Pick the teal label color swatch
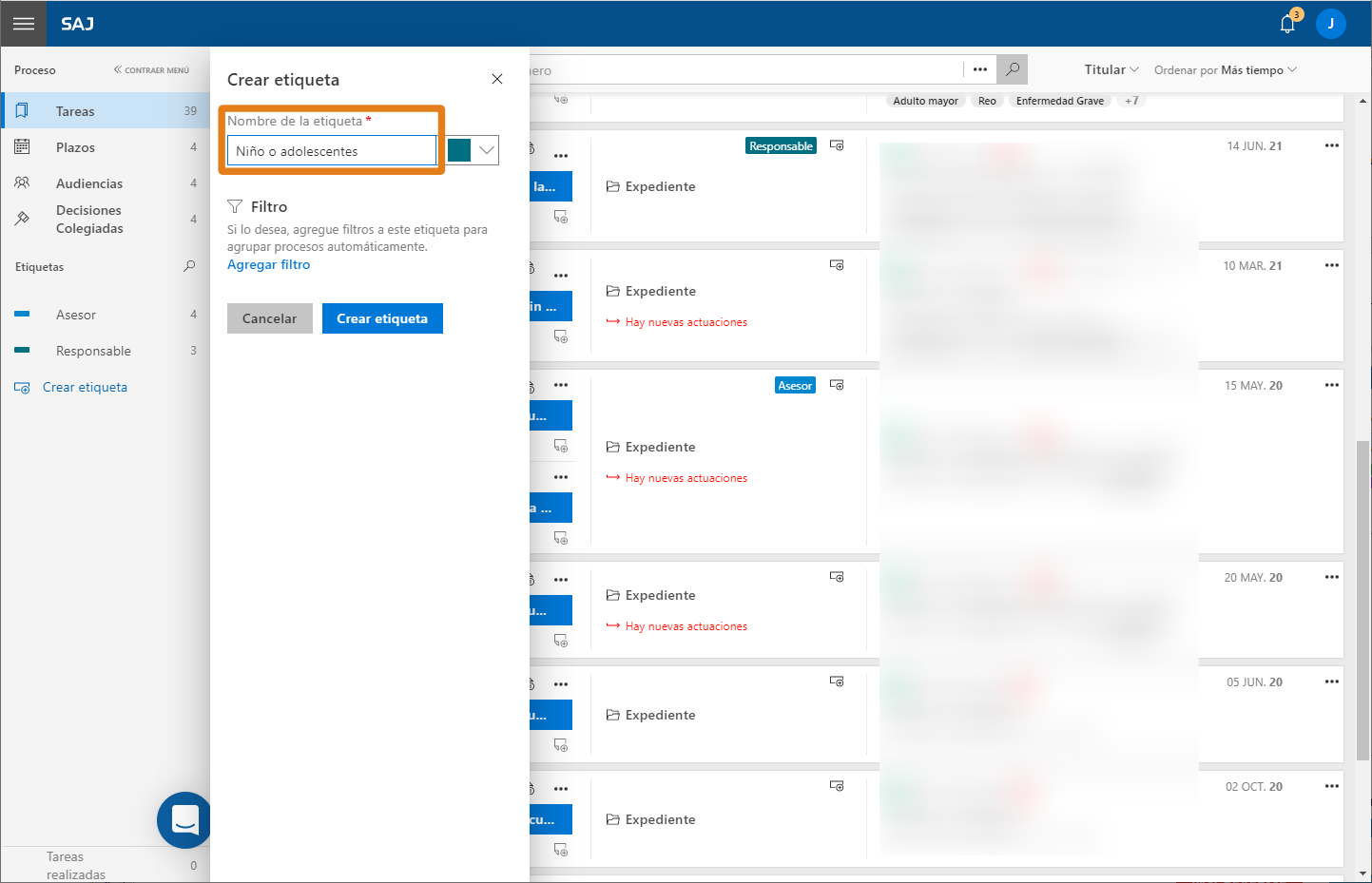Image resolution: width=1372 pixels, height=883 pixels. point(459,150)
